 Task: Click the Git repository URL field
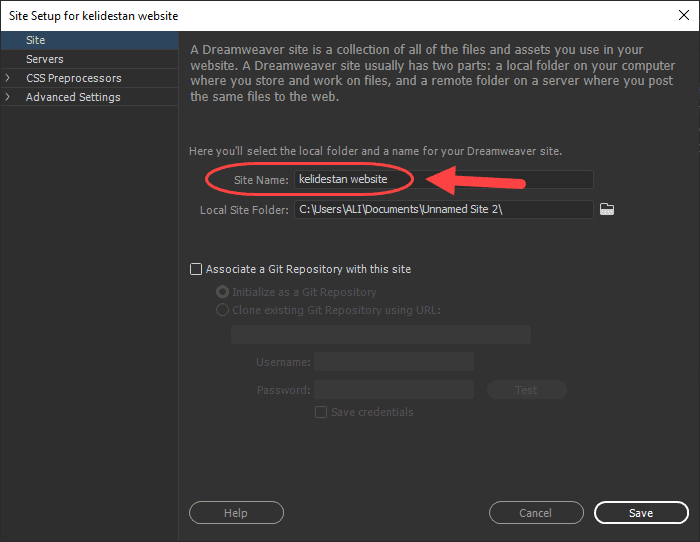pyautogui.click(x=381, y=334)
